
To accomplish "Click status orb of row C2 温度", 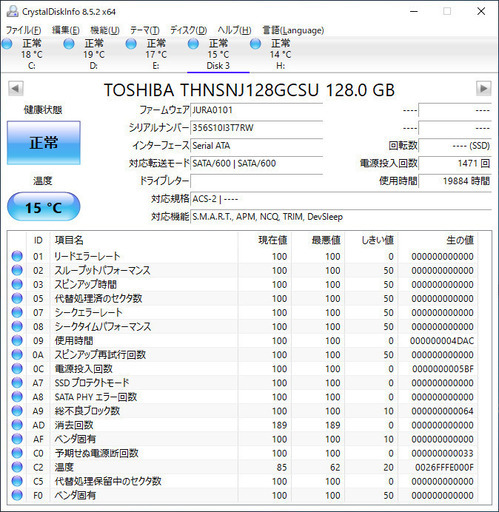I will tap(17, 467).
